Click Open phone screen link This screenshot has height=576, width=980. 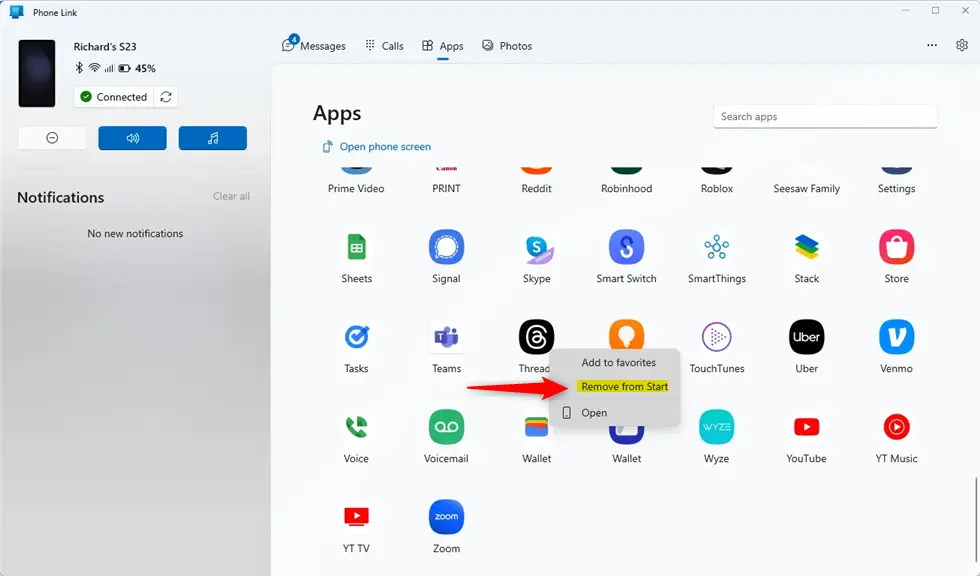(376, 147)
